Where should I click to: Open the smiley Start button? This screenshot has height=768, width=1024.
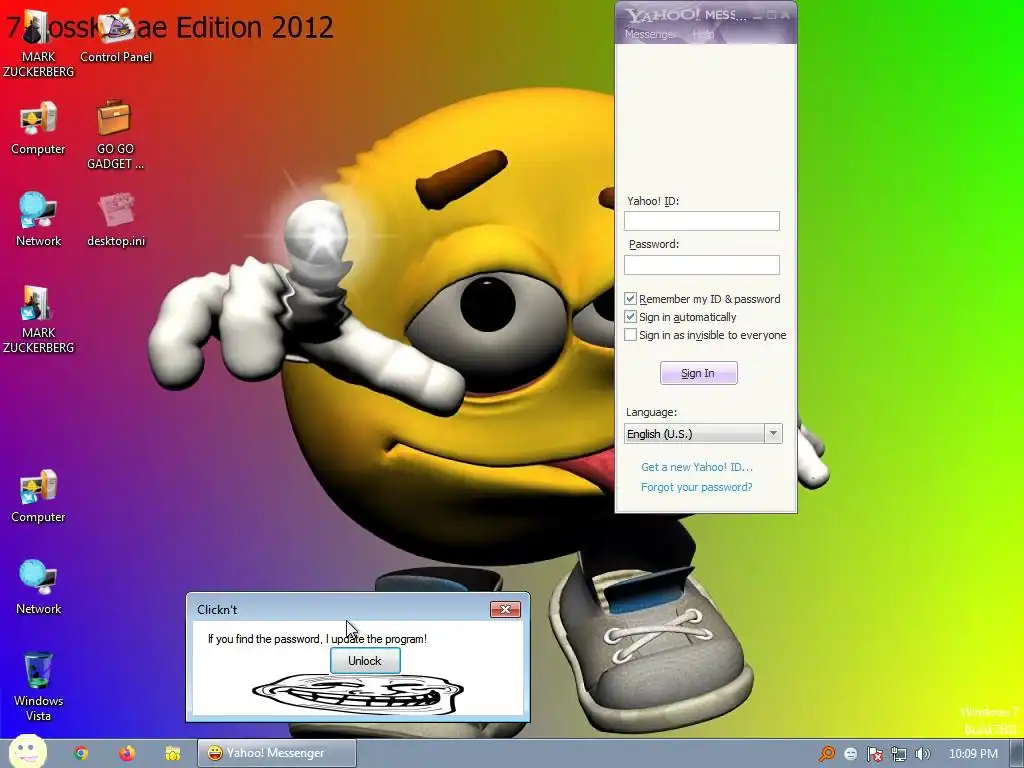click(27, 751)
